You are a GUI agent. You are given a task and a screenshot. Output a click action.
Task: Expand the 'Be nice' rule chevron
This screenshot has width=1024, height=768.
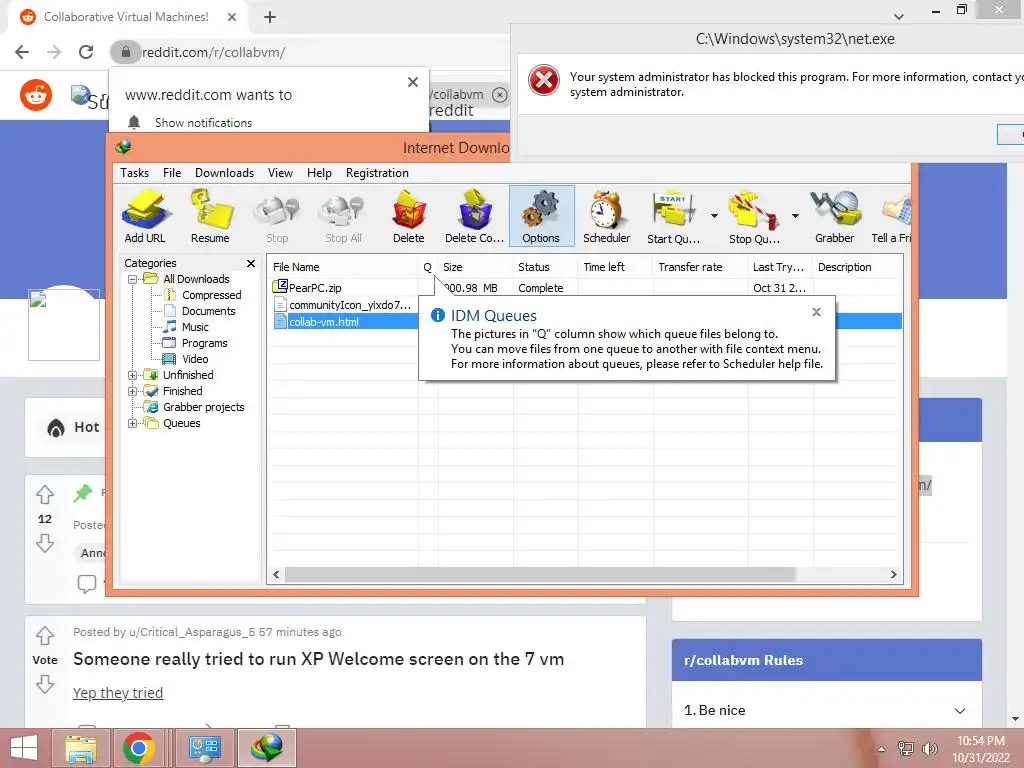click(x=960, y=711)
